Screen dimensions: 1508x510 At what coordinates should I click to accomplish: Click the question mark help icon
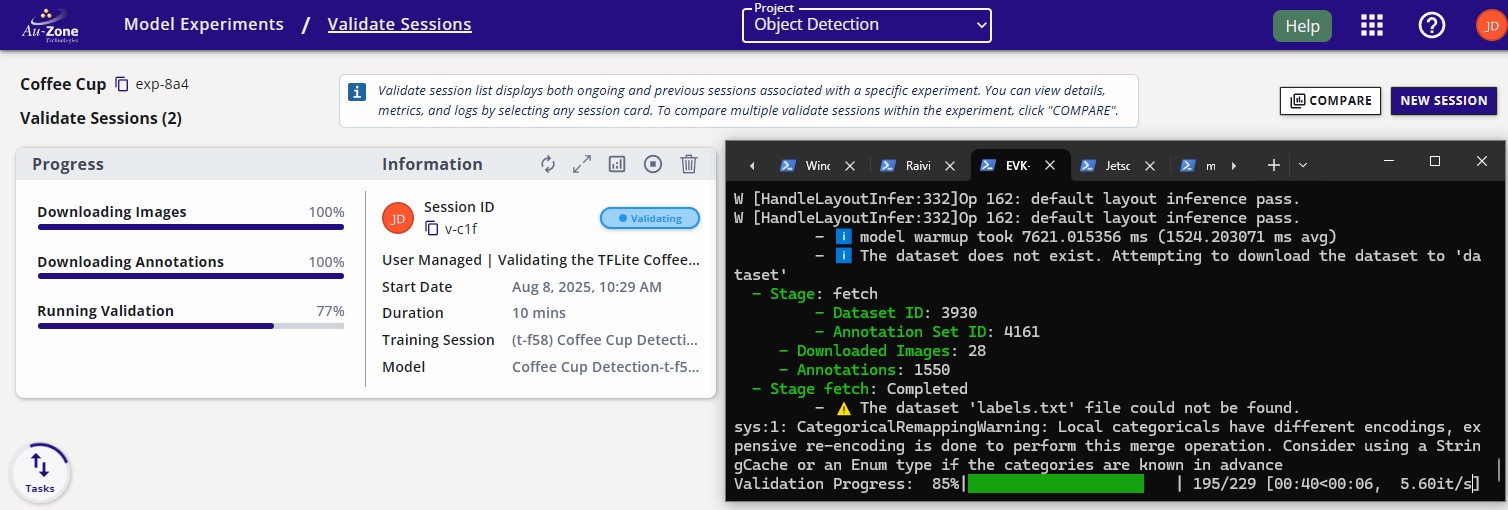tap(1432, 26)
